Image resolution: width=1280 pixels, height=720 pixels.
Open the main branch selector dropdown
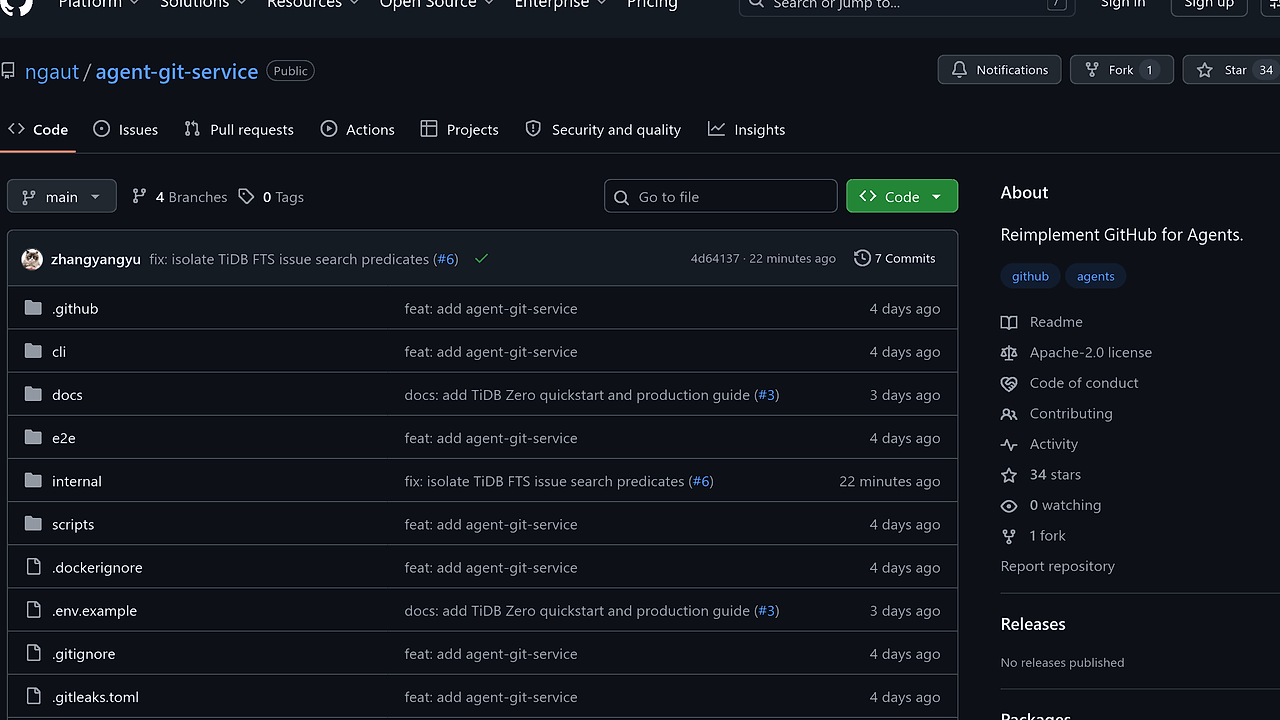coord(62,196)
